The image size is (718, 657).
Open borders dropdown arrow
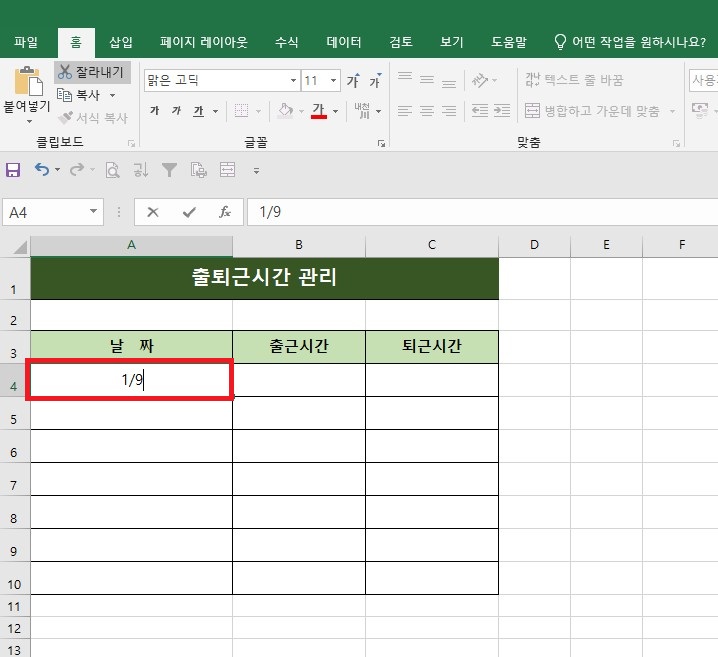pyautogui.click(x=258, y=111)
